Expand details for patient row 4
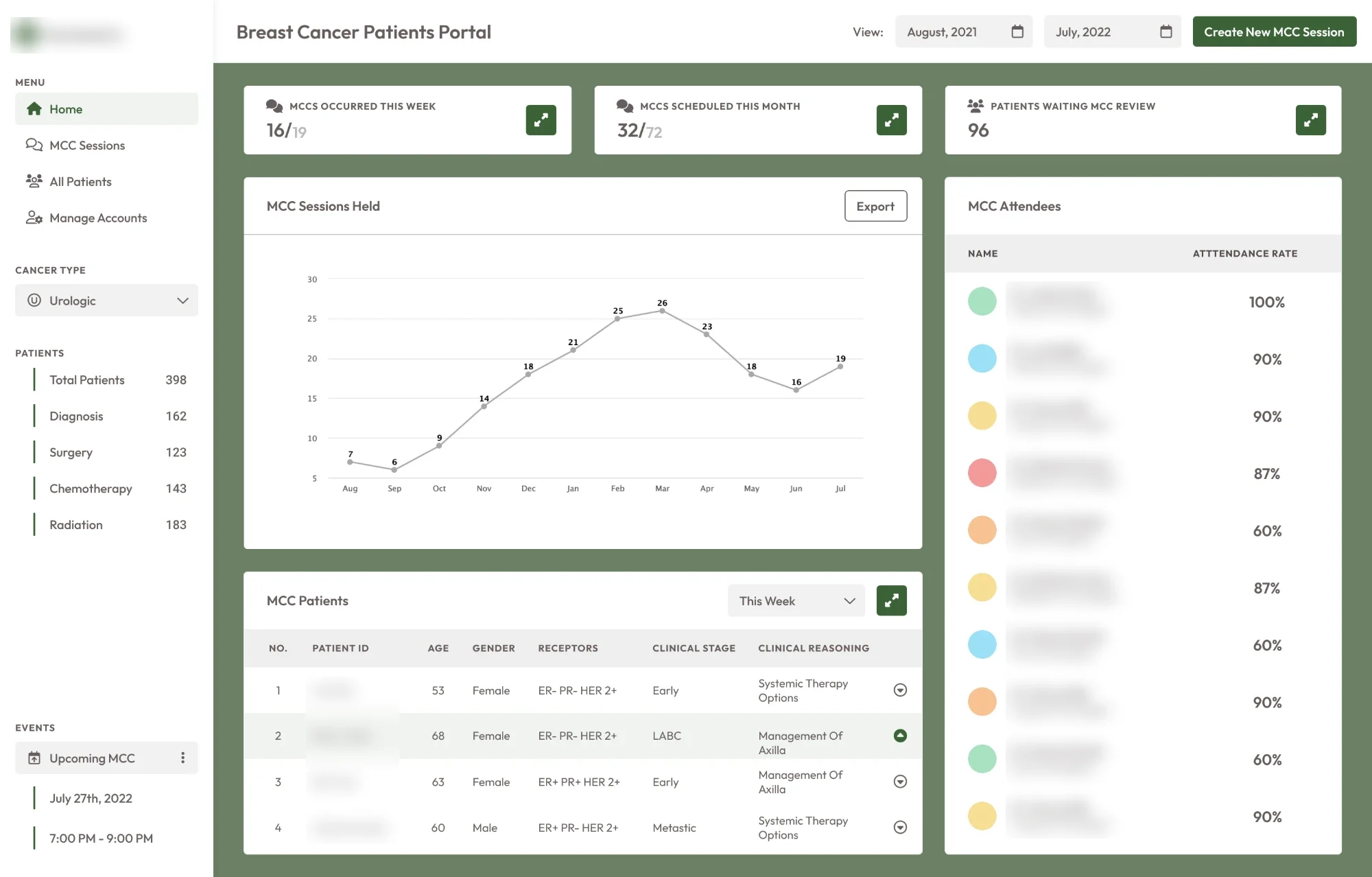The width and height of the screenshot is (1372, 877). tap(900, 828)
